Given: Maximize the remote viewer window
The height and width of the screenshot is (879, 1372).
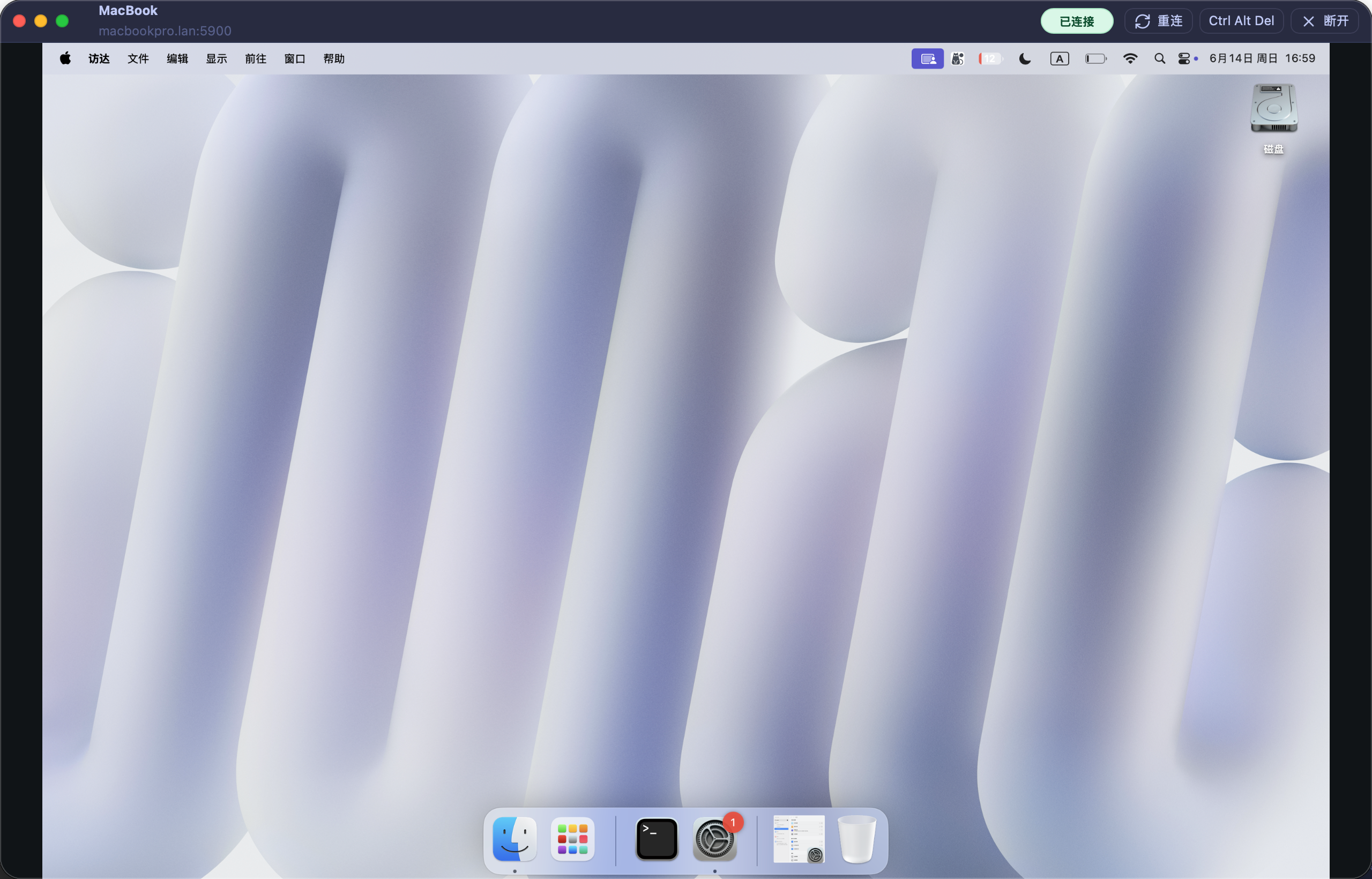Looking at the screenshot, I should pos(62,21).
